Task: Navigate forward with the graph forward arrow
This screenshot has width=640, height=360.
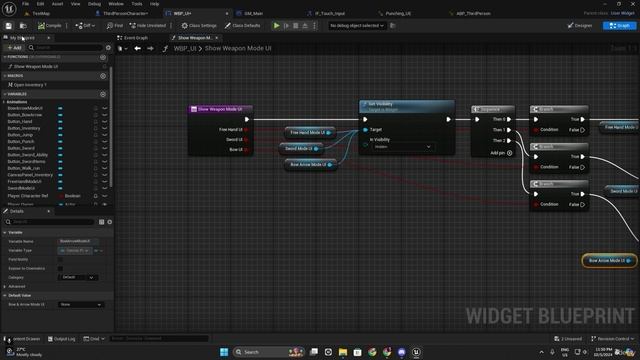Action: pyautogui.click(x=150, y=49)
